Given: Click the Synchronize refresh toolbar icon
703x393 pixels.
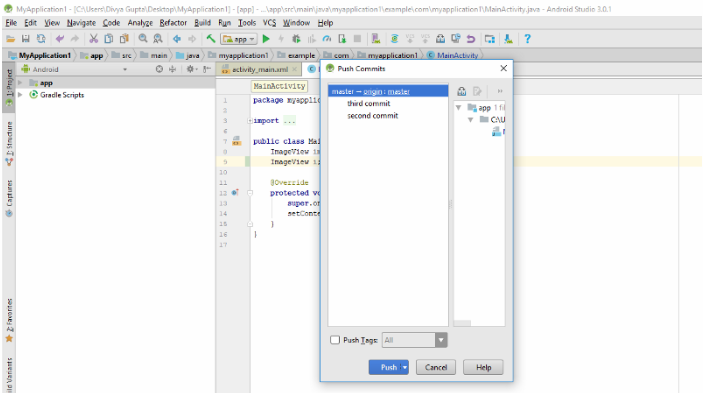Looking at the screenshot, I should pos(41,39).
